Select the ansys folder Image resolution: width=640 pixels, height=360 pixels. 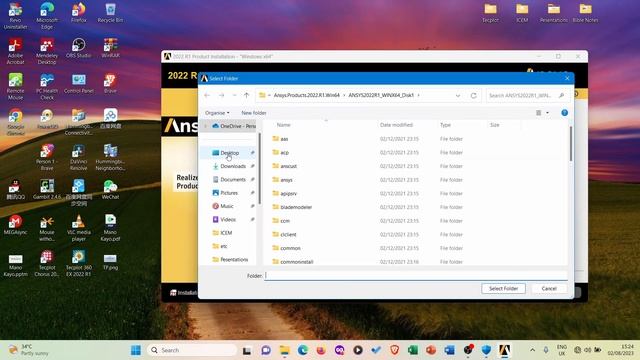coord(286,180)
